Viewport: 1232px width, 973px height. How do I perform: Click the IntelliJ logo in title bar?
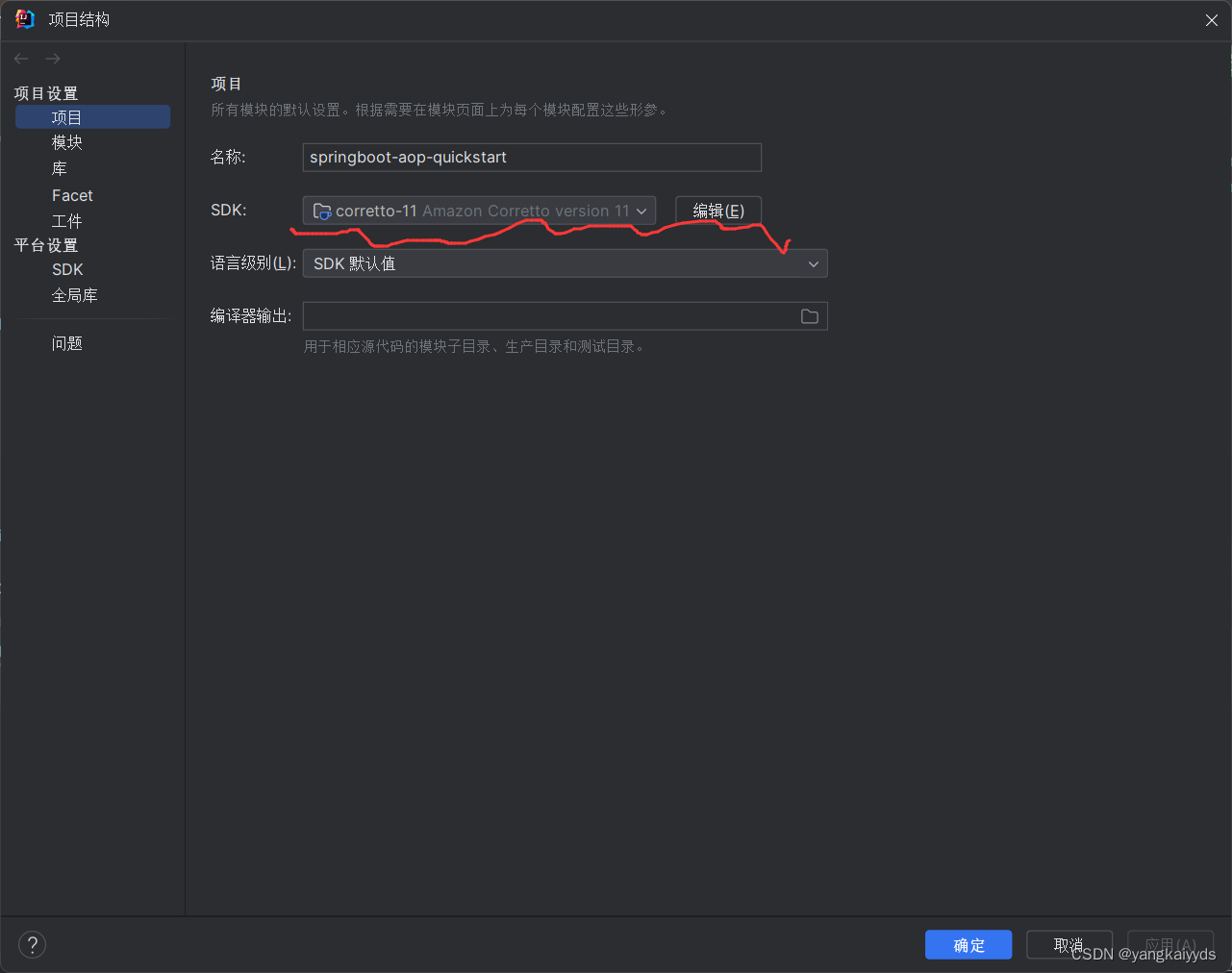tap(25, 19)
